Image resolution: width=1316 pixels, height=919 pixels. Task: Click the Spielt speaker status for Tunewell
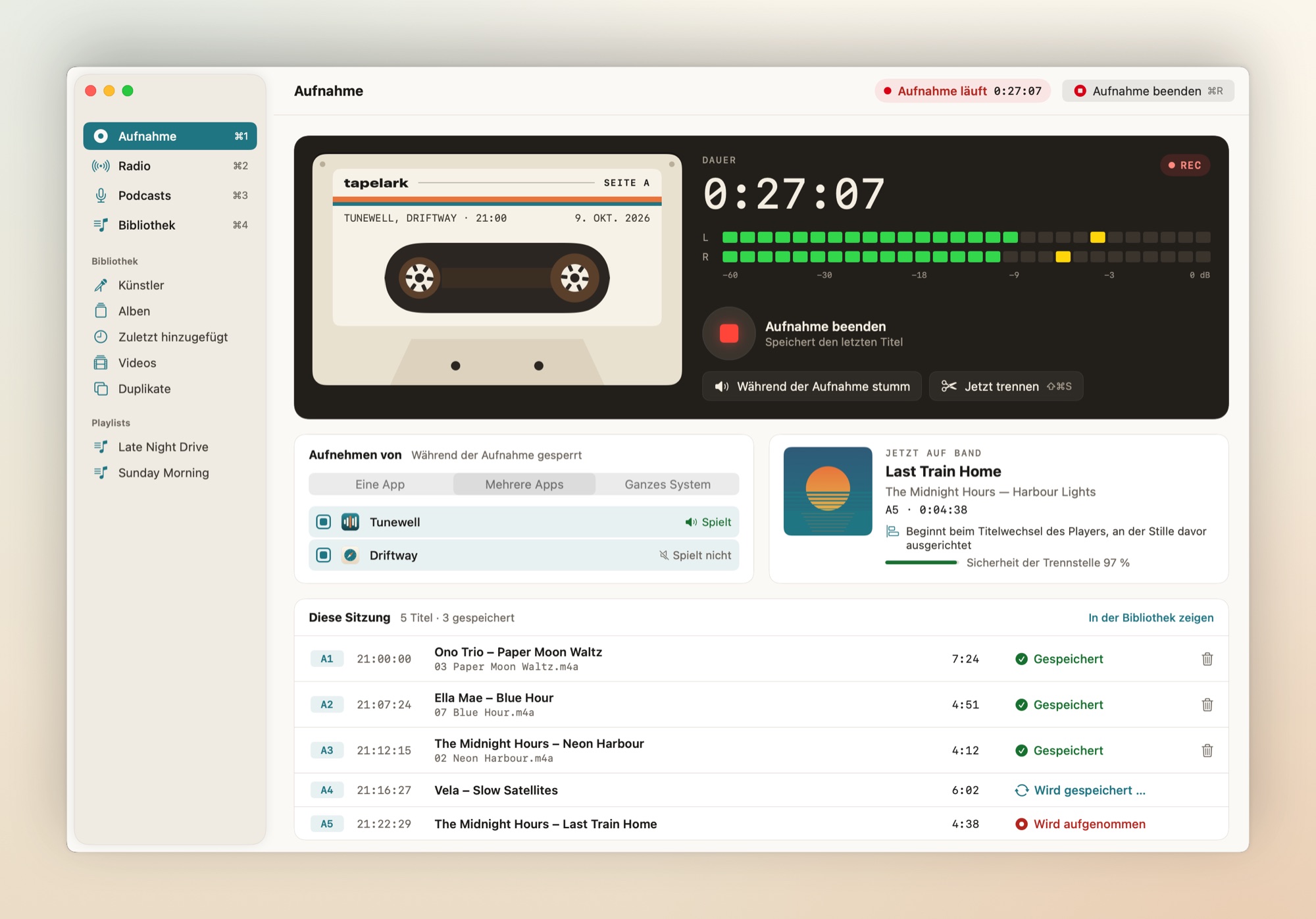tap(708, 522)
